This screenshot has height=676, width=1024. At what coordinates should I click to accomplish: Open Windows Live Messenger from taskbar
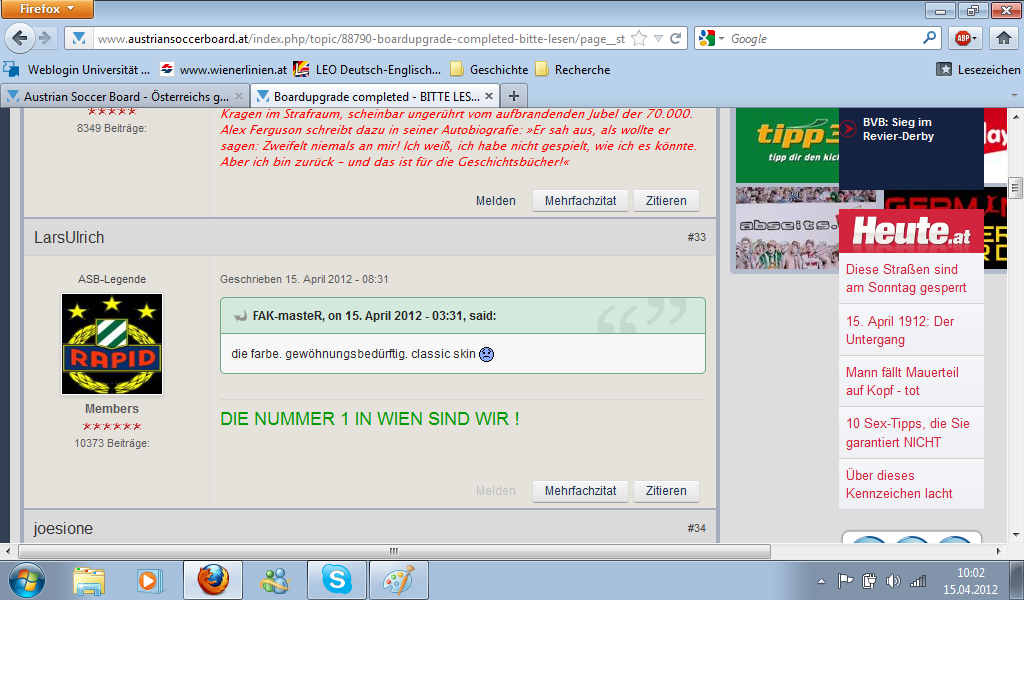click(275, 580)
